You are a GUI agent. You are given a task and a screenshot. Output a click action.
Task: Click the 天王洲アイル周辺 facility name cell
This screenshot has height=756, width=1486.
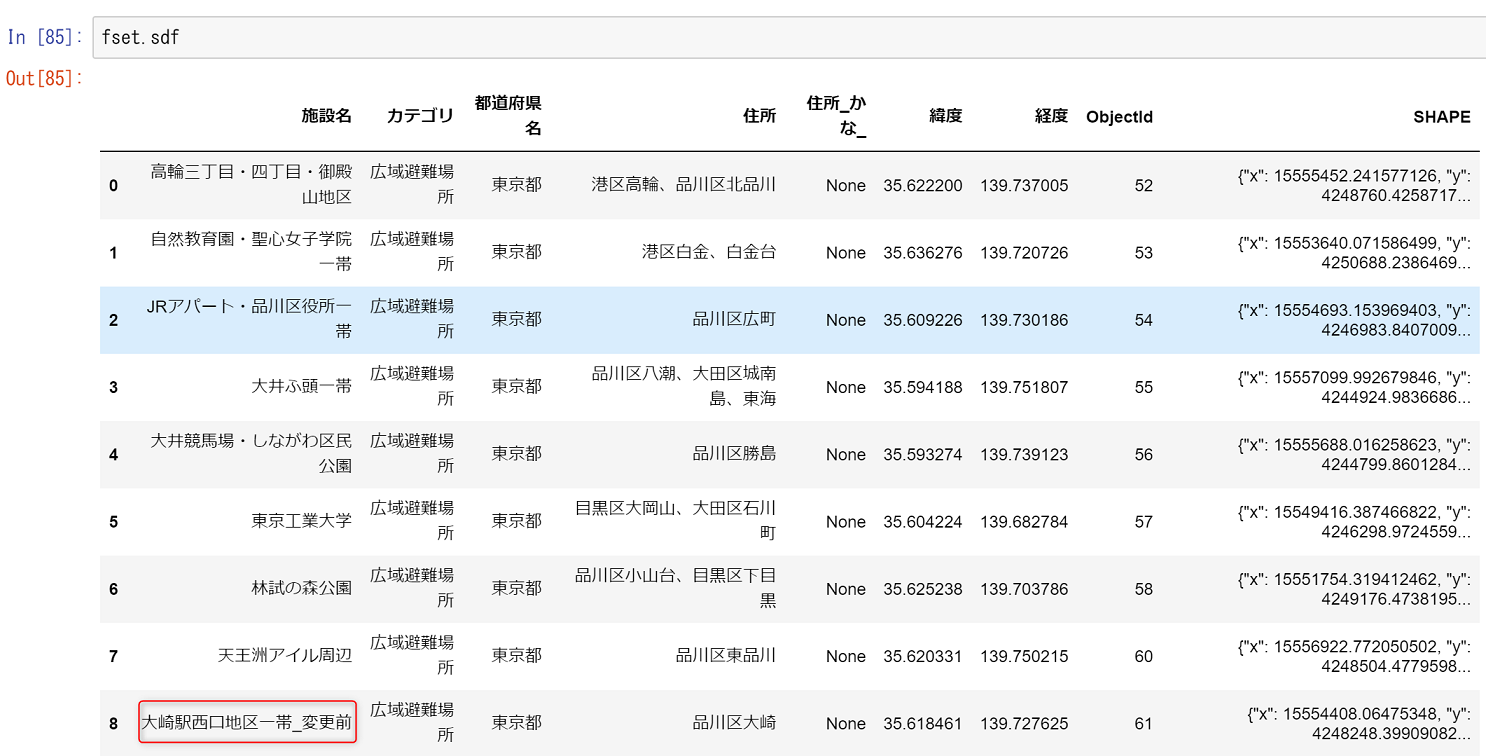285,656
